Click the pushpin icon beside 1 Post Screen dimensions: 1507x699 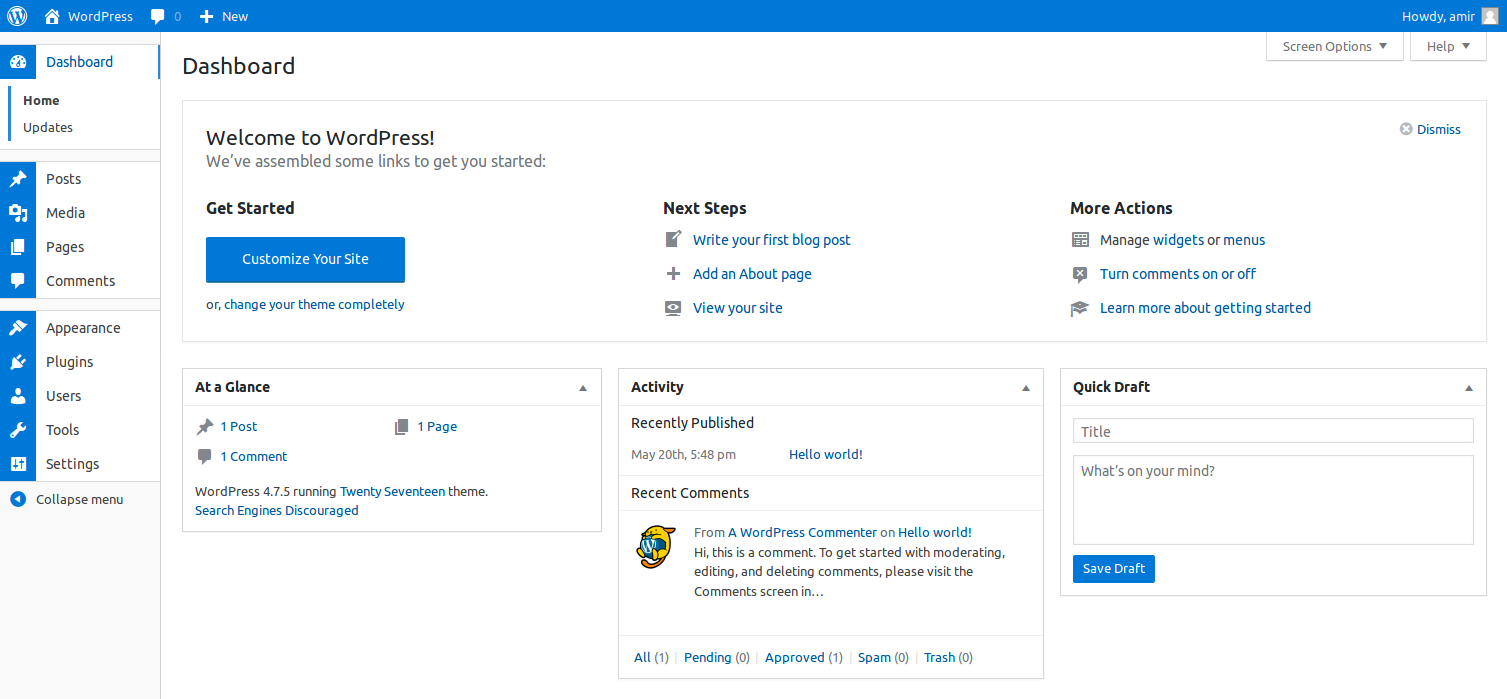click(x=205, y=426)
